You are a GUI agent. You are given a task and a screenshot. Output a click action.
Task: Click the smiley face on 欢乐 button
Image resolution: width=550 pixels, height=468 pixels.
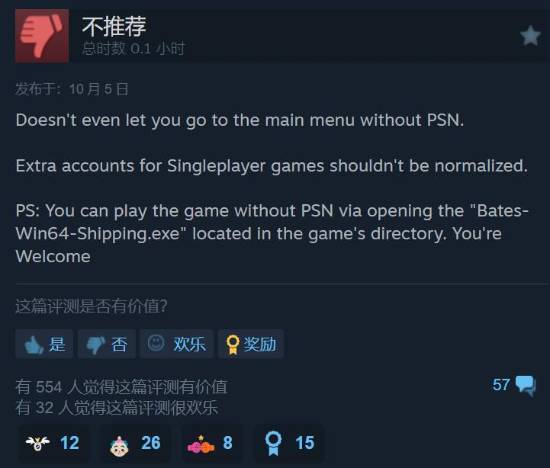(x=156, y=343)
